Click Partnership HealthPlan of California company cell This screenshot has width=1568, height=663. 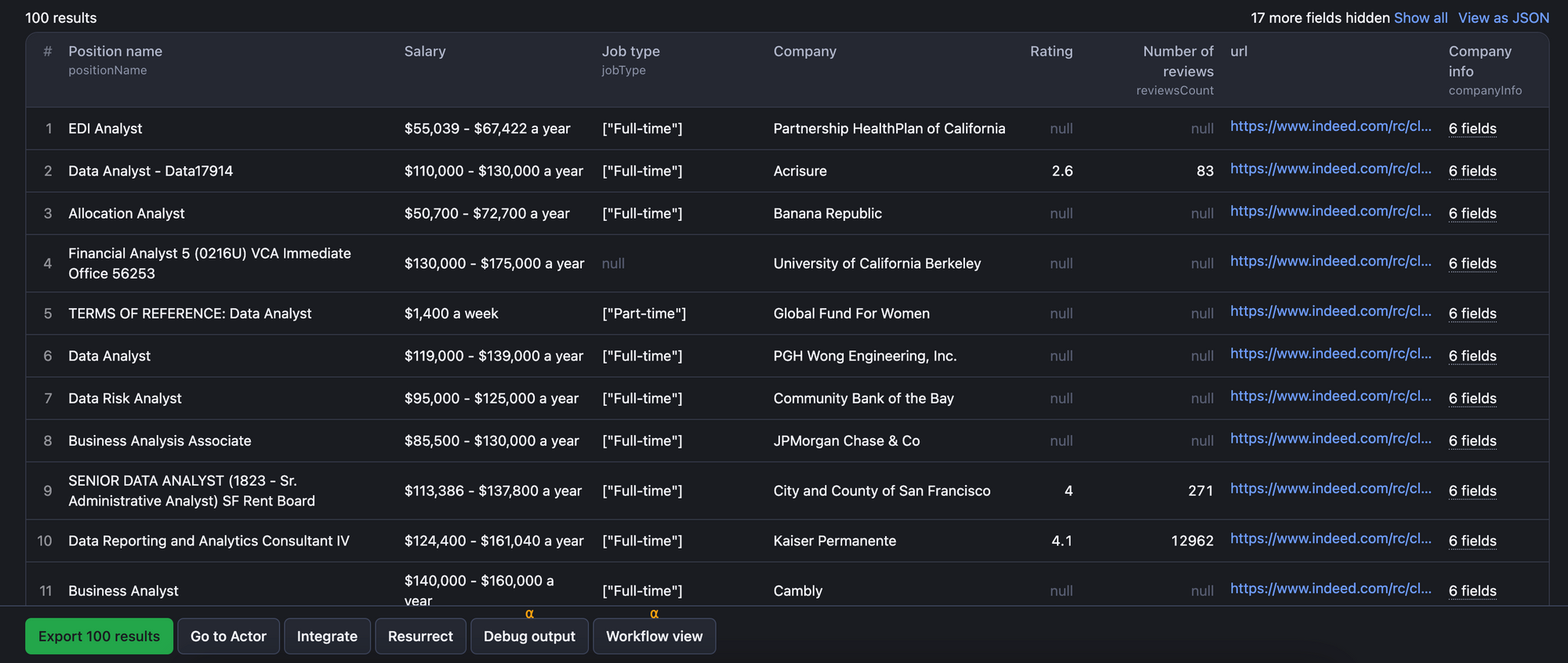[889, 129]
